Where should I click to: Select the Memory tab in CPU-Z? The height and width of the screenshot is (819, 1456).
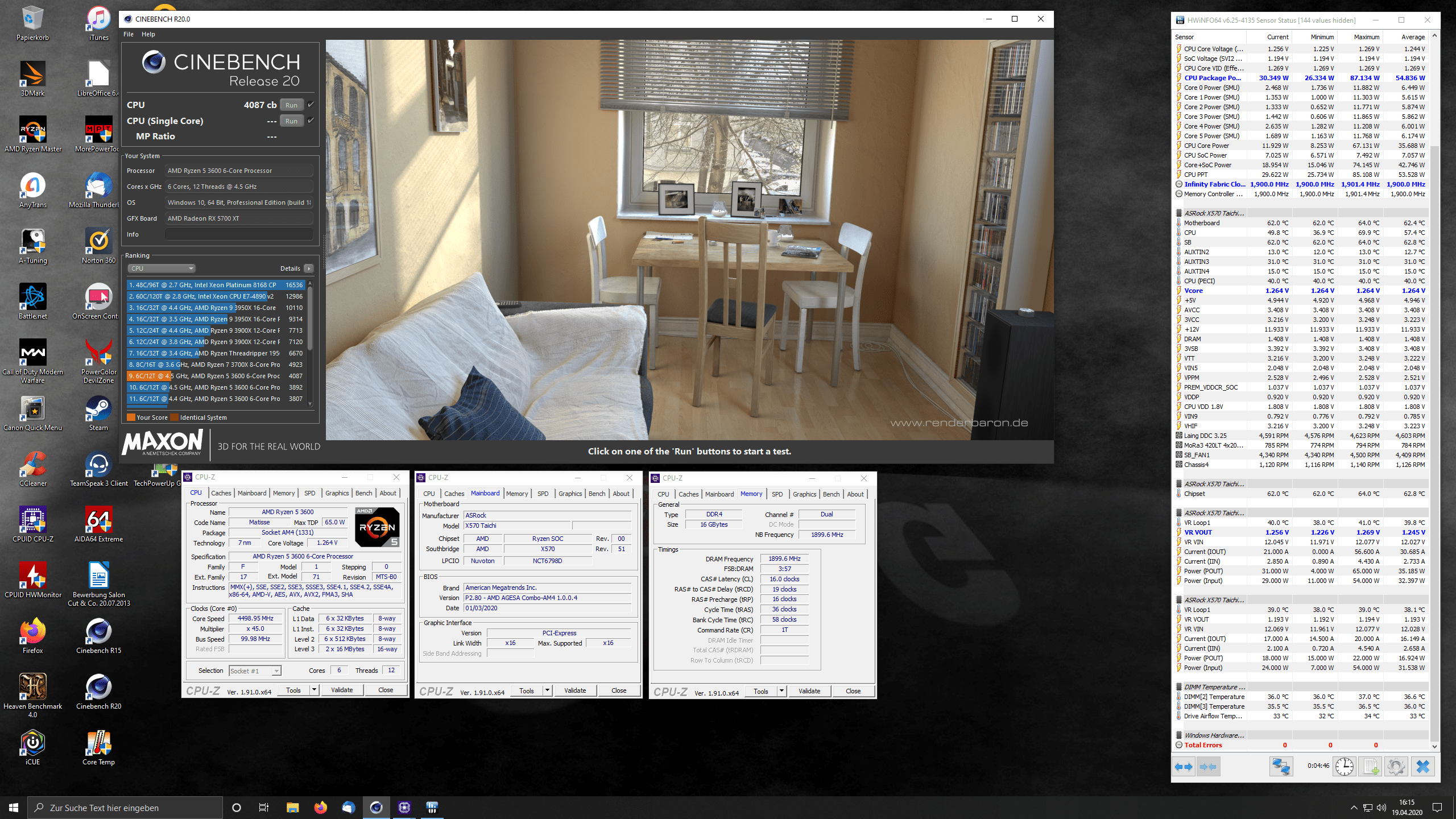pyautogui.click(x=284, y=493)
